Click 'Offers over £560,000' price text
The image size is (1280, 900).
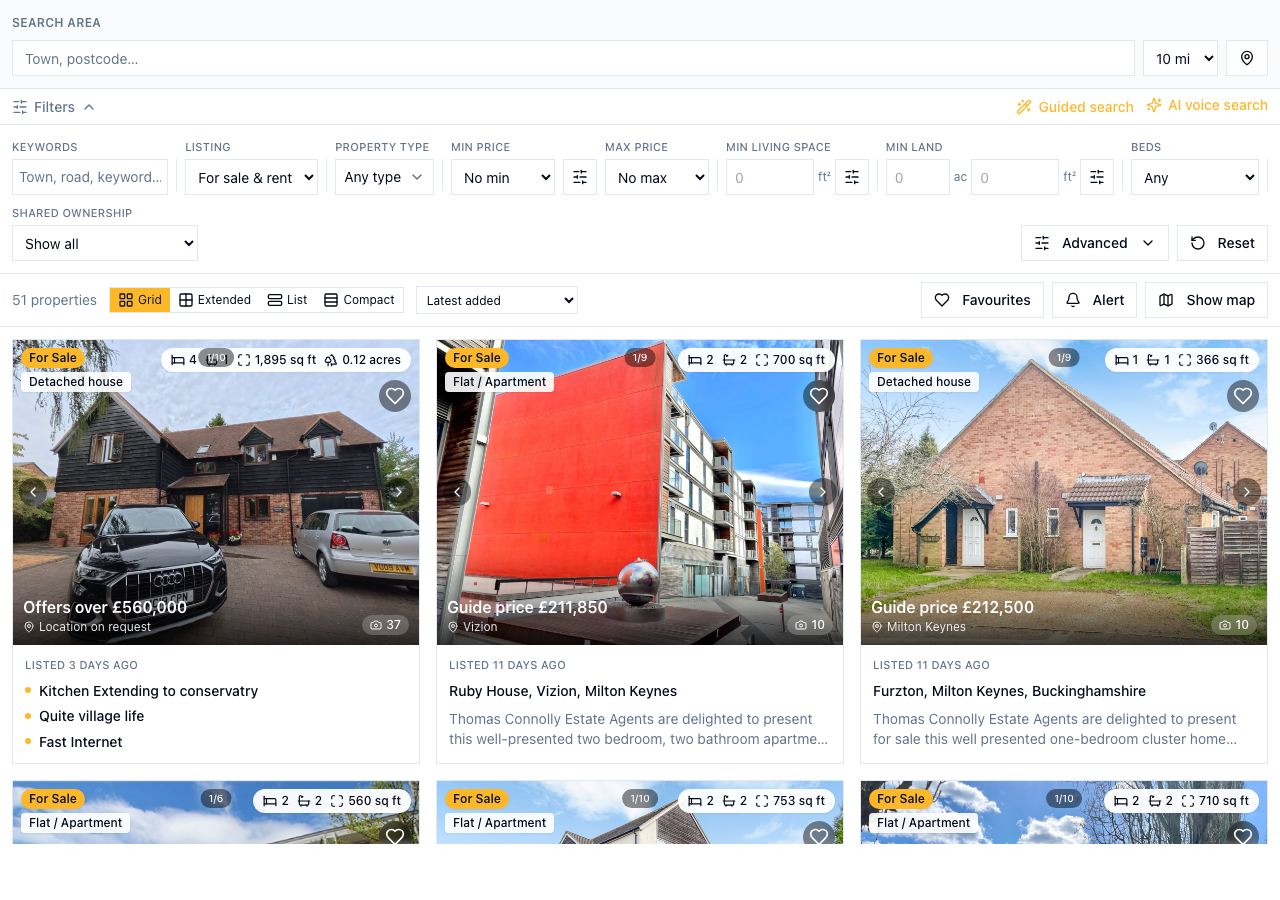[x=105, y=607]
